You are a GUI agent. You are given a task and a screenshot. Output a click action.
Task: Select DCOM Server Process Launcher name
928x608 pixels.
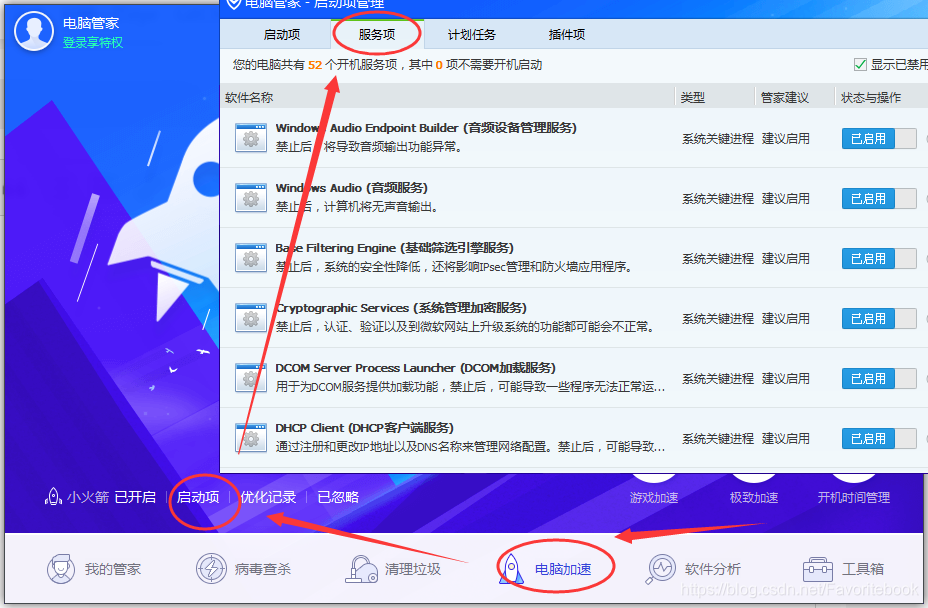(x=415, y=368)
